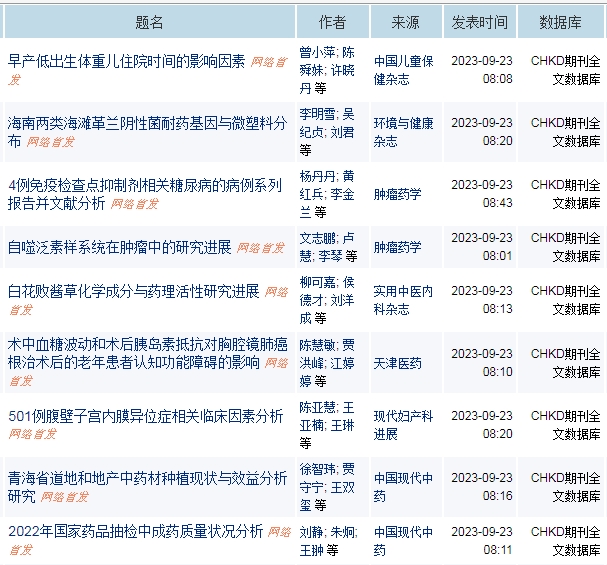Open article on 早产低出生体重儿住院时间的影响因素
Viewport: 607px width, 565px height.
tap(126, 61)
